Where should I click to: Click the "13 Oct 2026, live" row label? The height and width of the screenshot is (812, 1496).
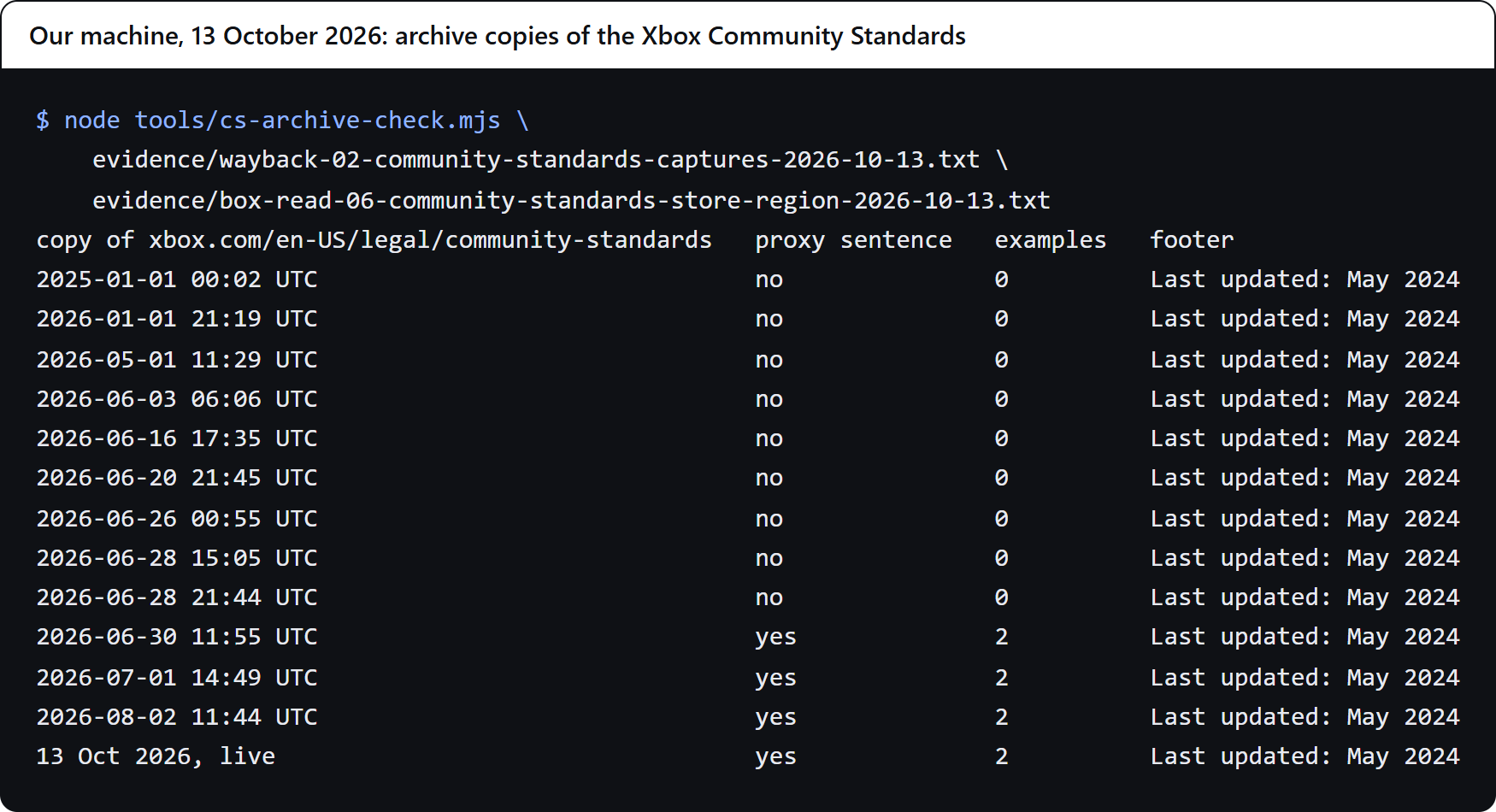tap(156, 756)
